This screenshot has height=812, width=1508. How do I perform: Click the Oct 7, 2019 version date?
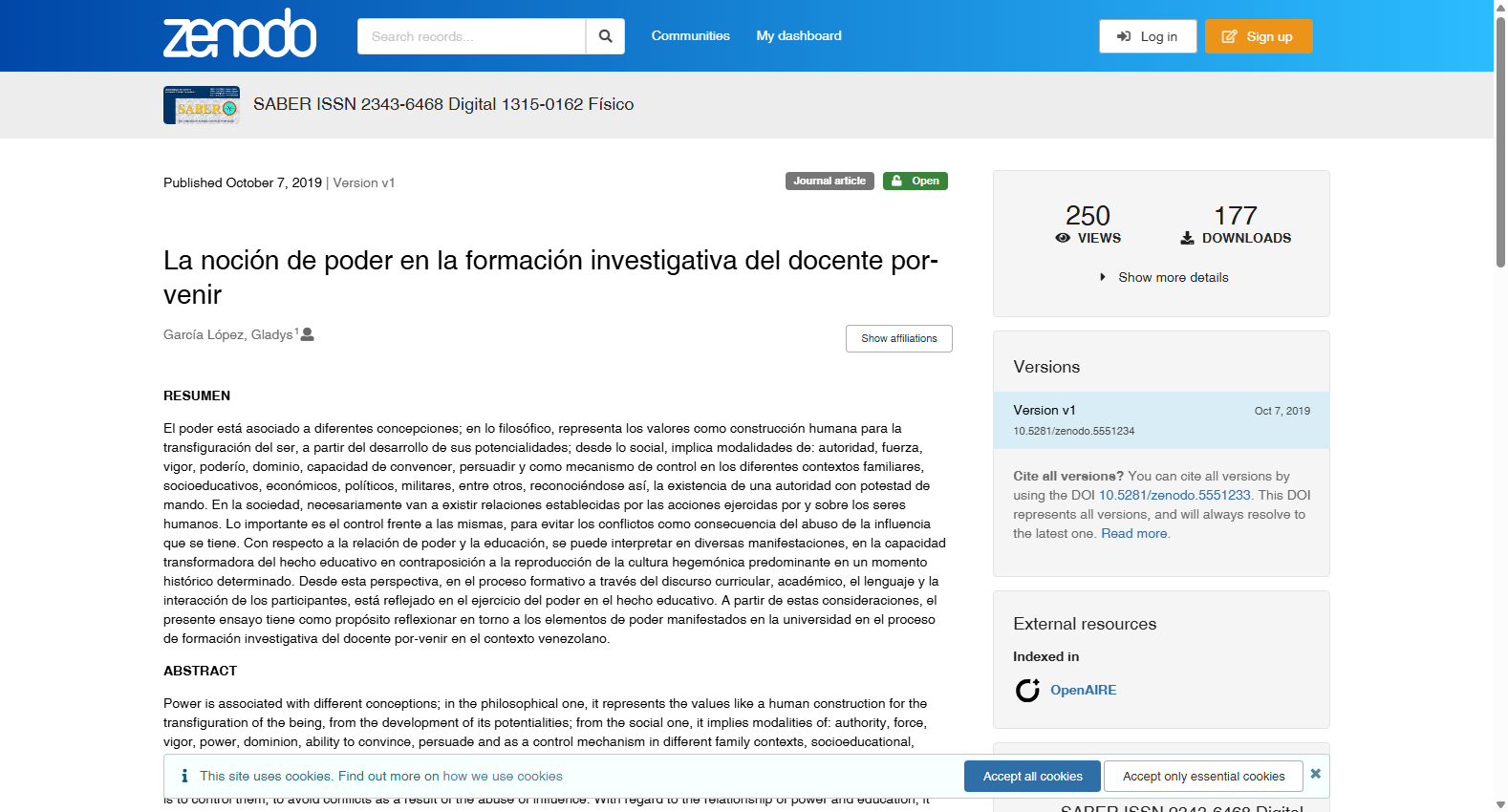(x=1282, y=411)
